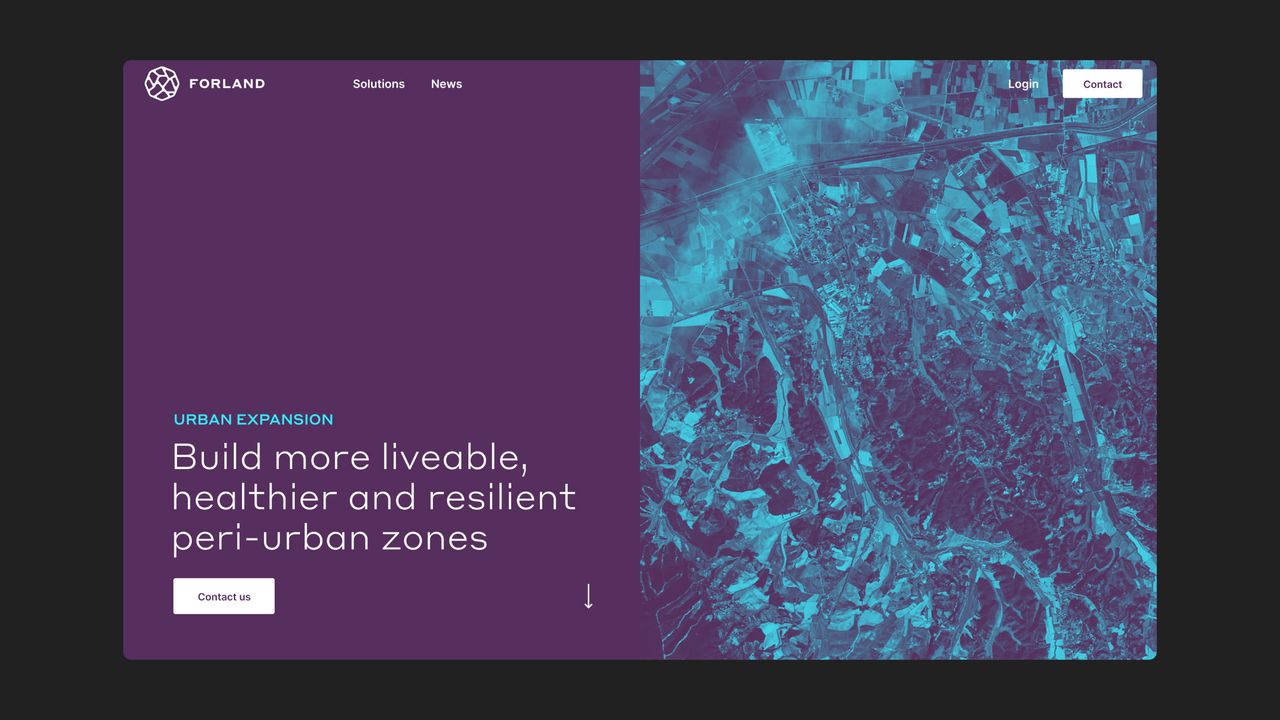
Task: Click the headline line 'healthier and resilient'
Action: click(374, 498)
